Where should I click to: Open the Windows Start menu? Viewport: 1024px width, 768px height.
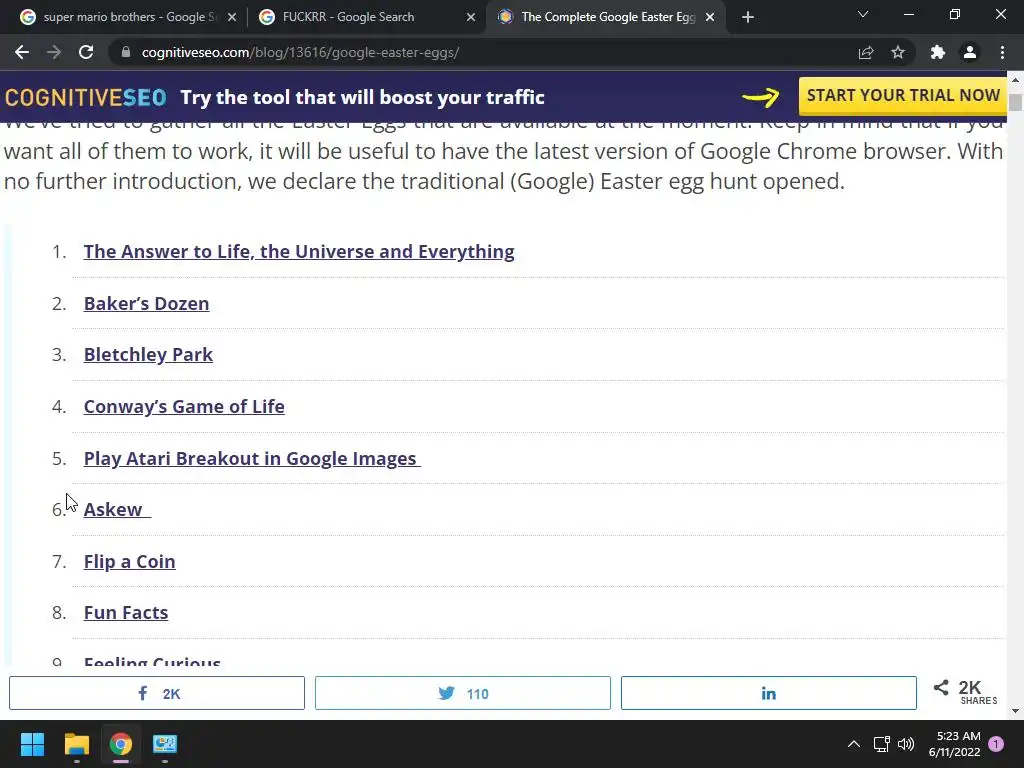[x=32, y=744]
